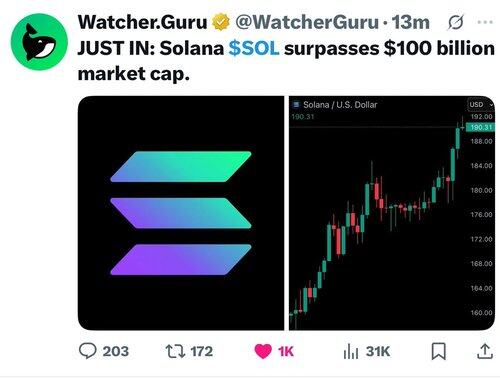Viewport: 500px width, 378px height.
Task: Open the $SOL cashtag link
Action: pyautogui.click(x=254, y=48)
